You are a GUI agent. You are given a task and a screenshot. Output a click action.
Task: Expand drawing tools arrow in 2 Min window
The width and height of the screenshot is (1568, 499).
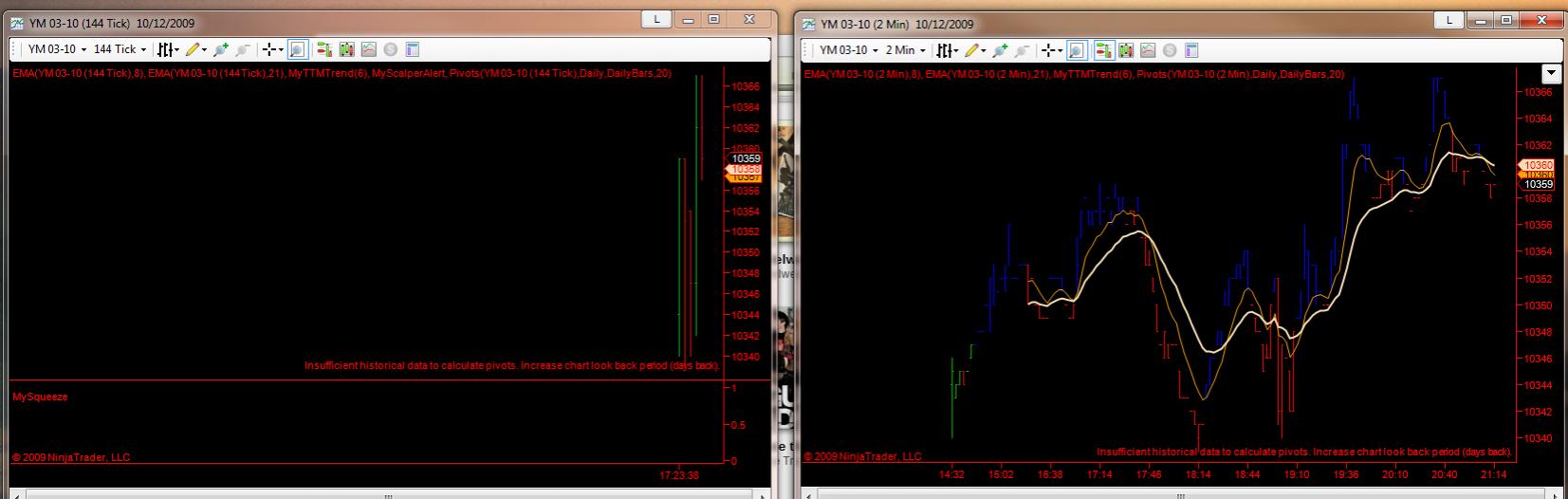coord(984,51)
